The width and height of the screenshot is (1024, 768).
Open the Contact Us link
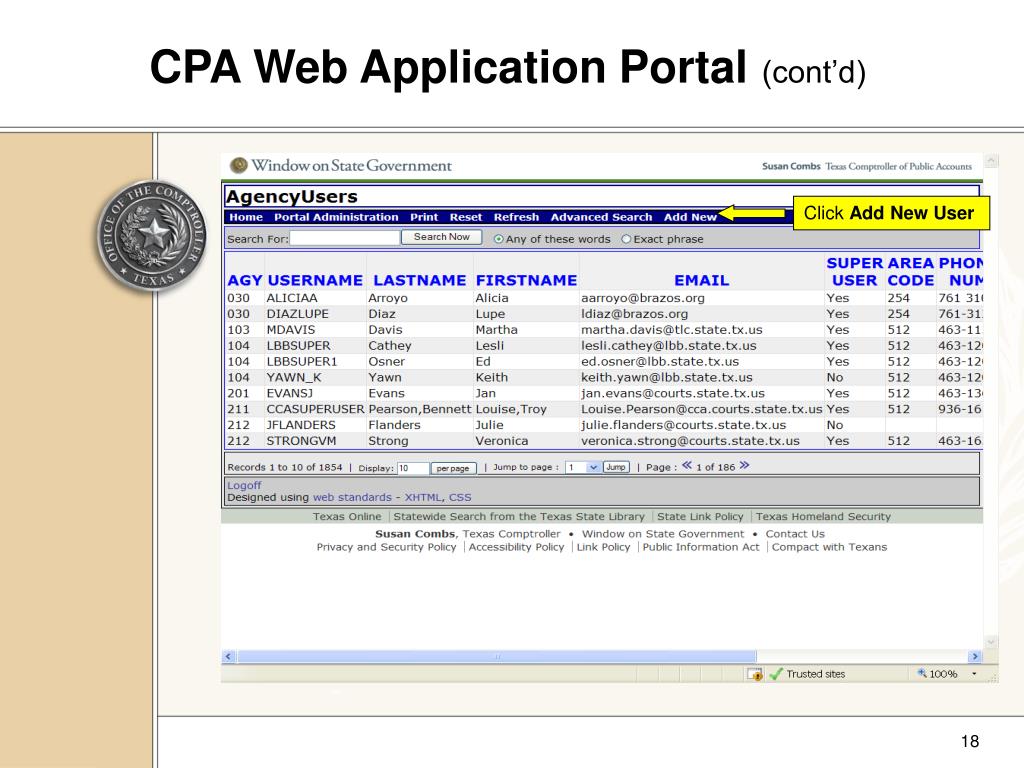pos(795,534)
